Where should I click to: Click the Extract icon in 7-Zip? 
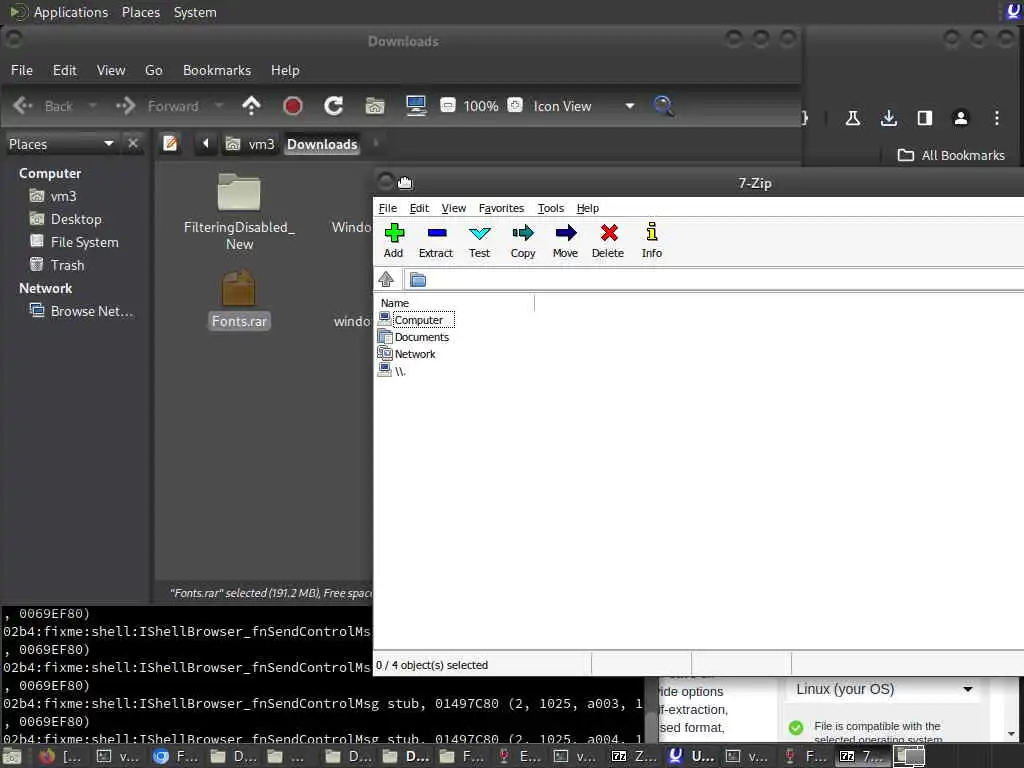436,232
